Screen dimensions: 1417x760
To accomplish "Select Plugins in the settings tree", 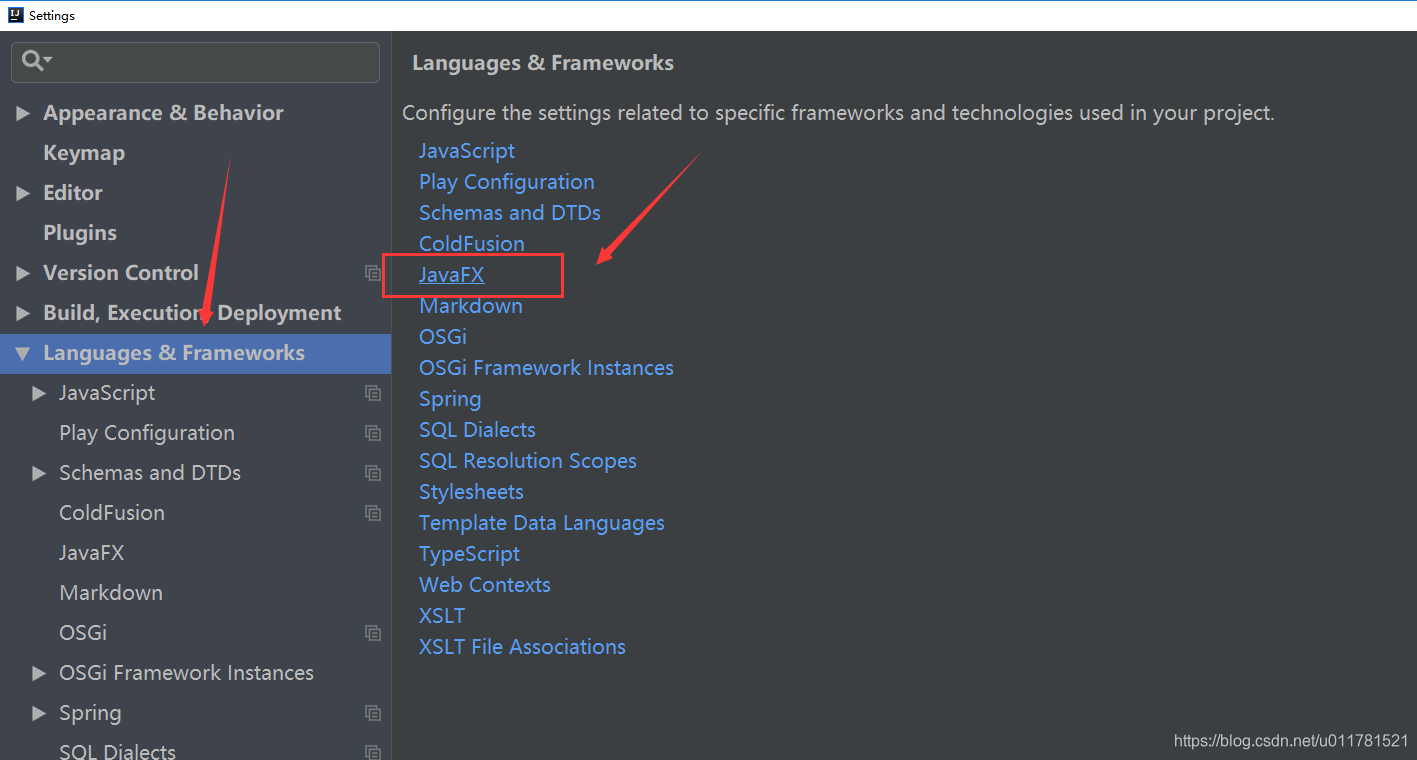I will tap(80, 233).
